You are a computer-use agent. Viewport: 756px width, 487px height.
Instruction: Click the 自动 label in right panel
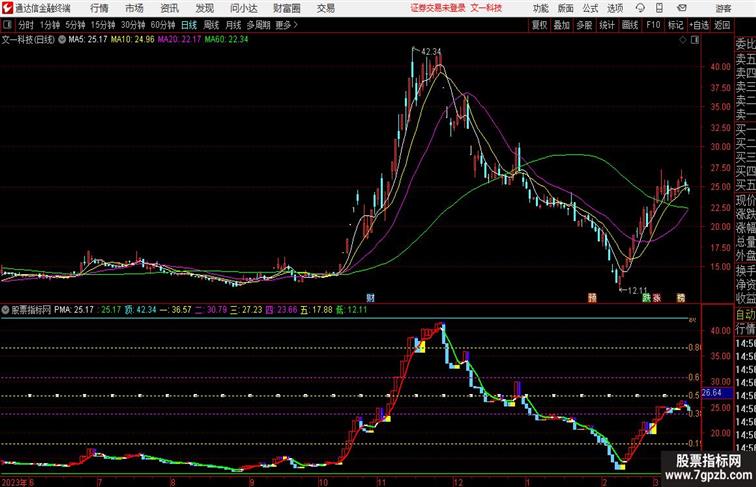[745, 314]
